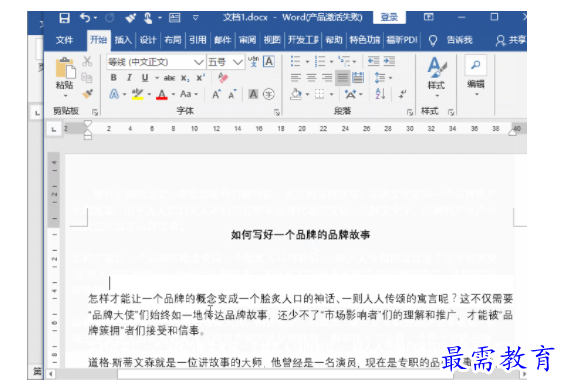Cut selected text with scissors icon
563x390 pixels.
click(x=87, y=61)
